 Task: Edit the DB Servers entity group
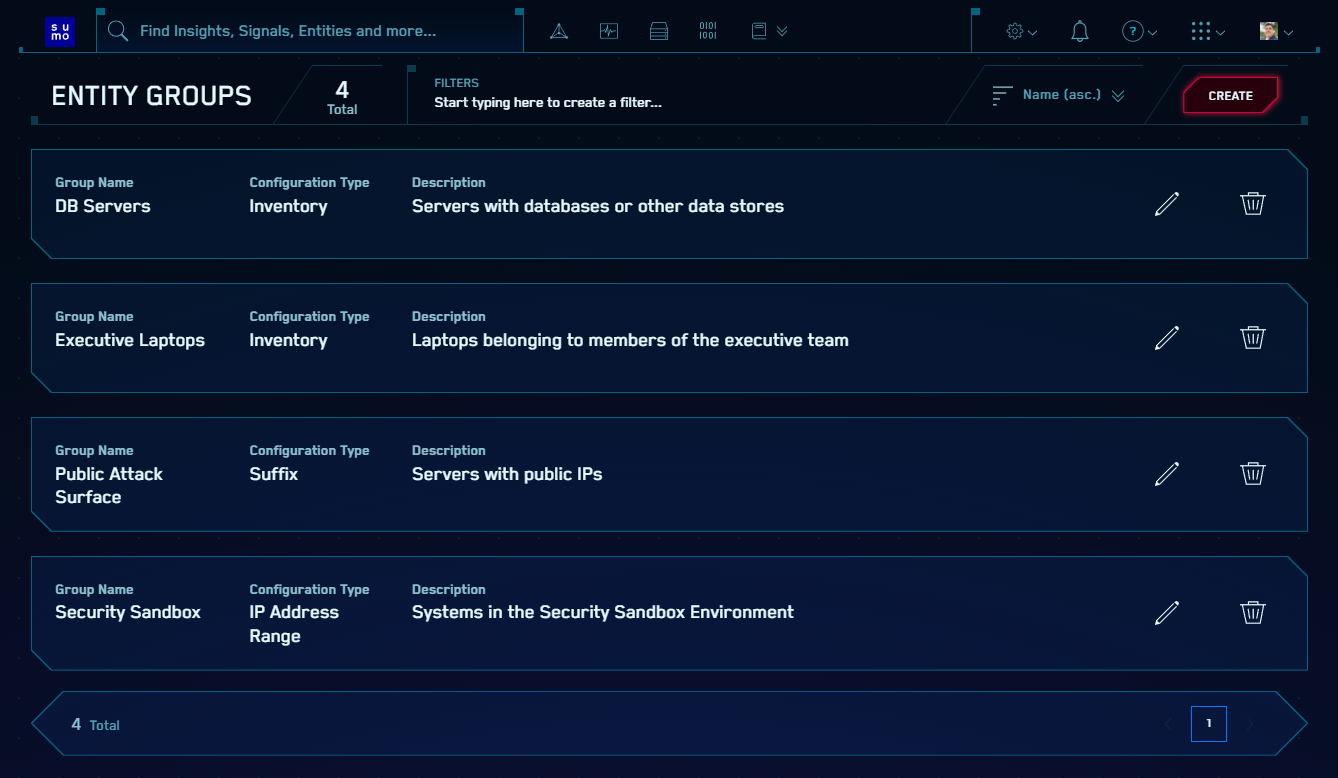coord(1166,204)
